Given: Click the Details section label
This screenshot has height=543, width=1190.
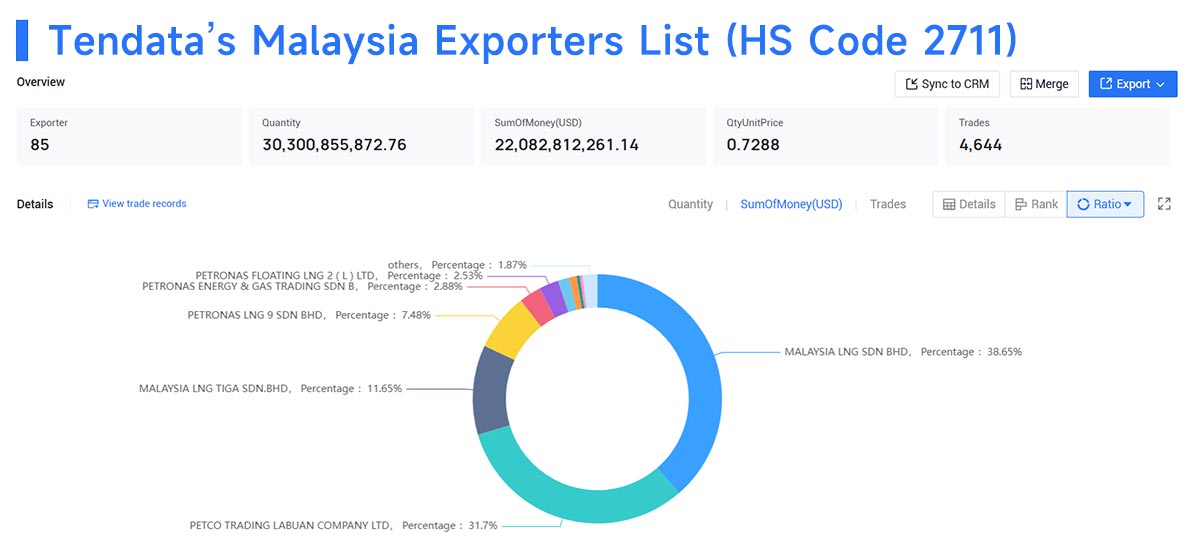Looking at the screenshot, I should [x=35, y=204].
